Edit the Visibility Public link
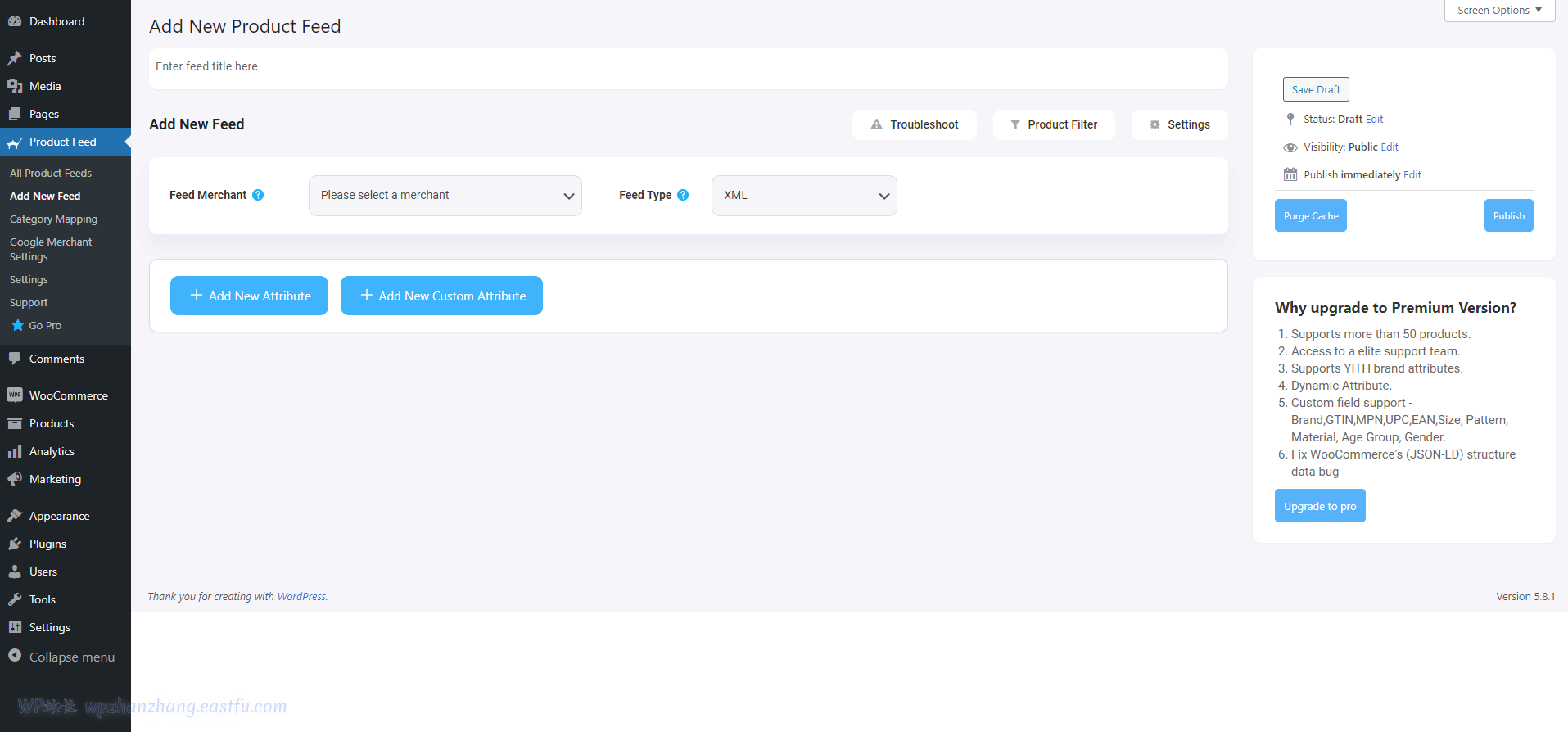The image size is (1568, 732). [x=1390, y=147]
